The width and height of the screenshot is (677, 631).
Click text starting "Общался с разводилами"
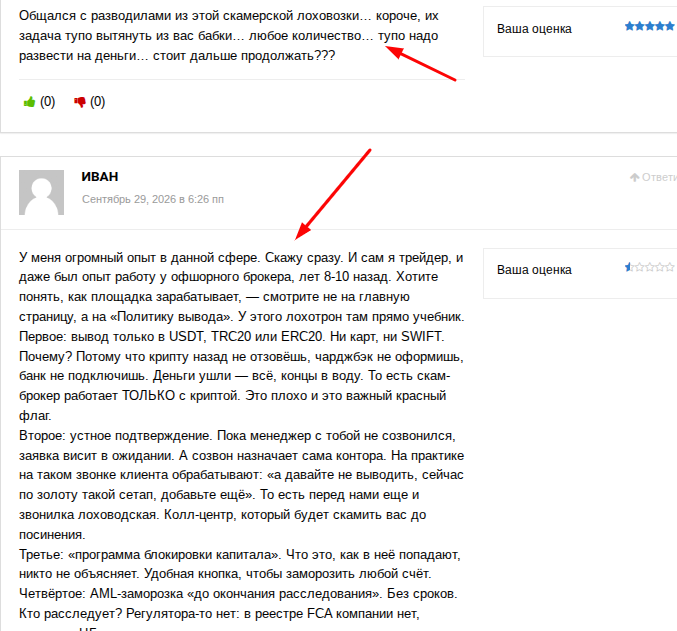click(229, 35)
